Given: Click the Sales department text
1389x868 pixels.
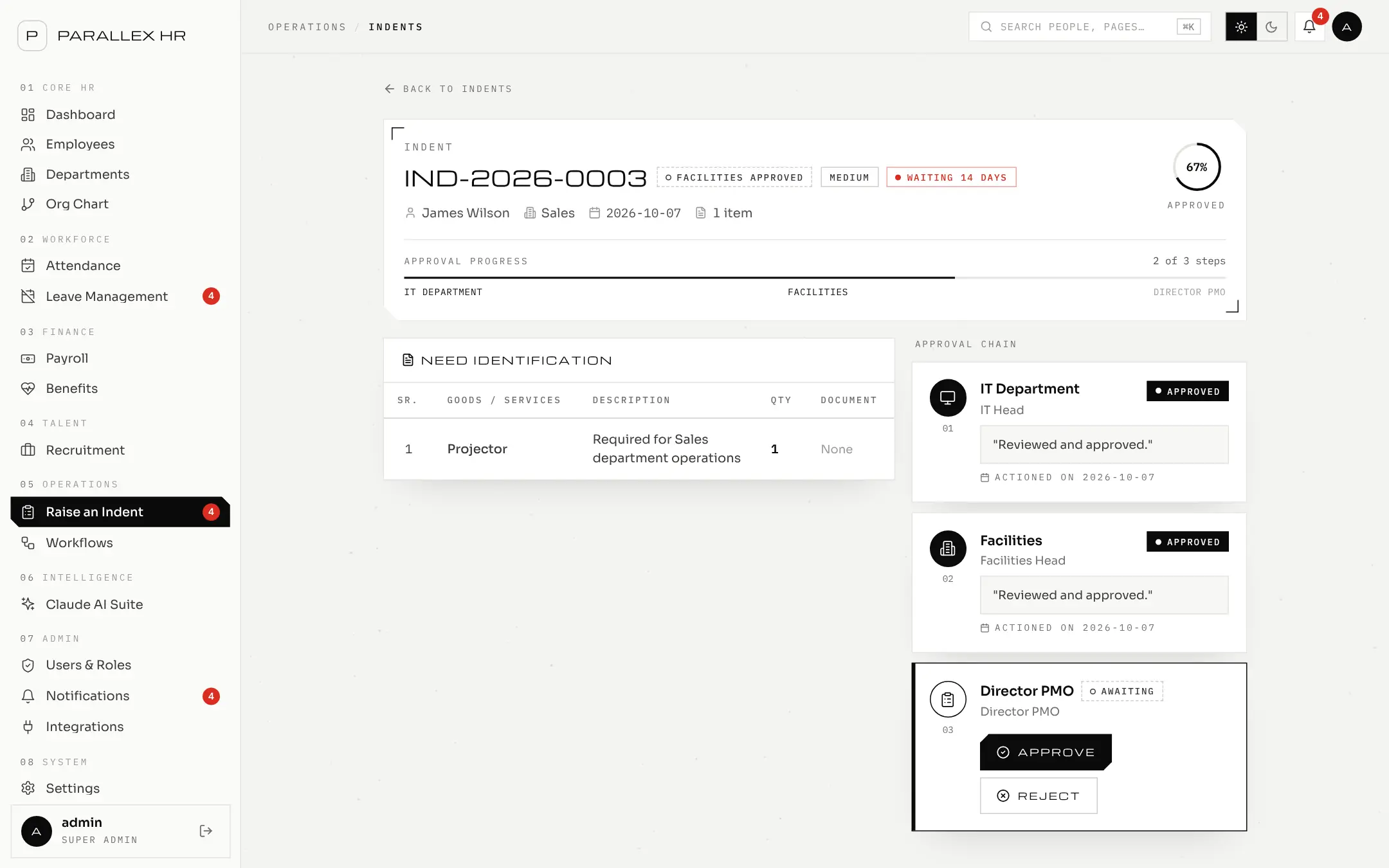Looking at the screenshot, I should point(558,213).
